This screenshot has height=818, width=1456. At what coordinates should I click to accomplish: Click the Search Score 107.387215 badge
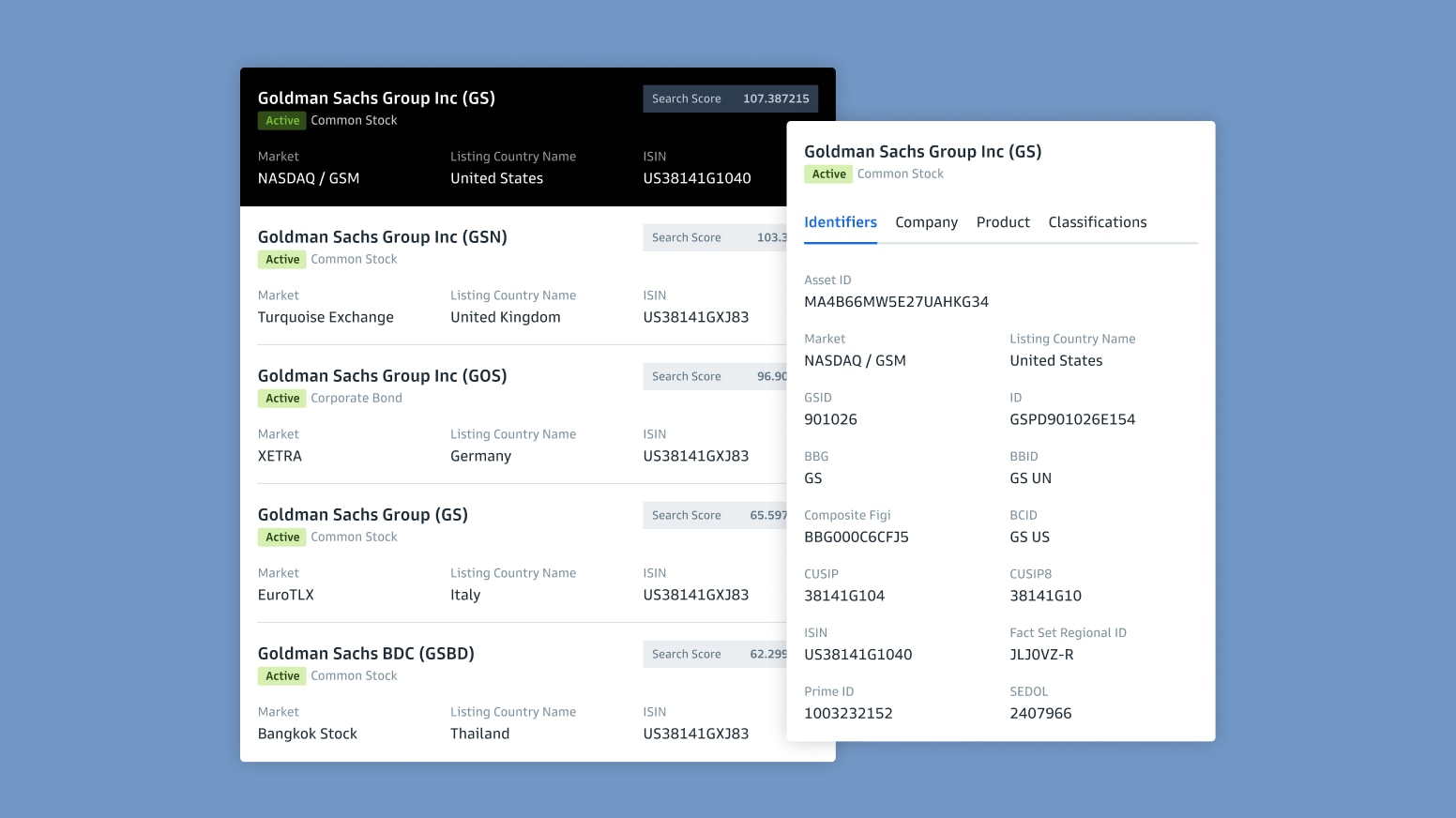[729, 98]
